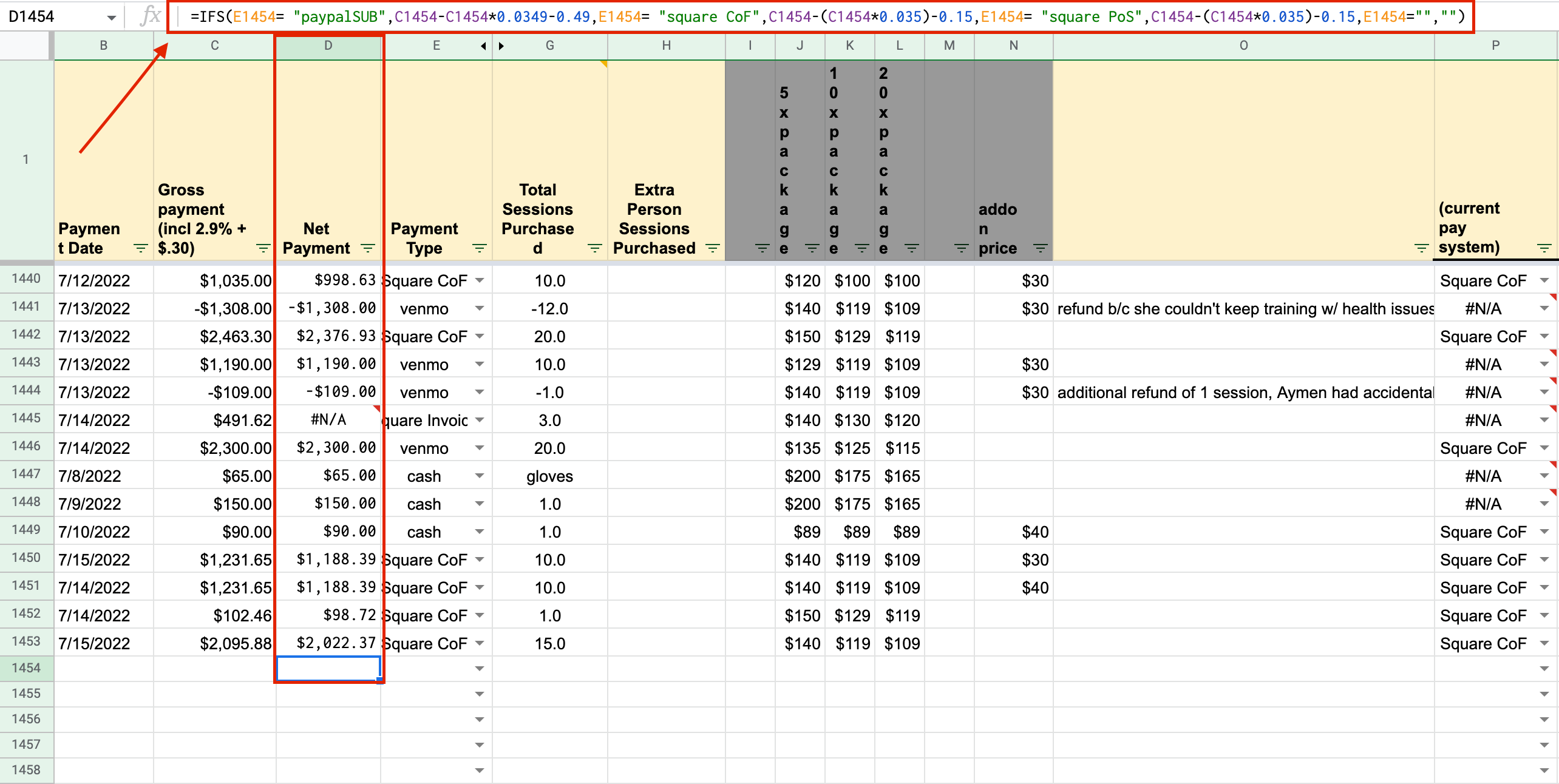Image resolution: width=1559 pixels, height=784 pixels.
Task: Open pay system dropdown in row 1445
Action: click(x=1544, y=420)
